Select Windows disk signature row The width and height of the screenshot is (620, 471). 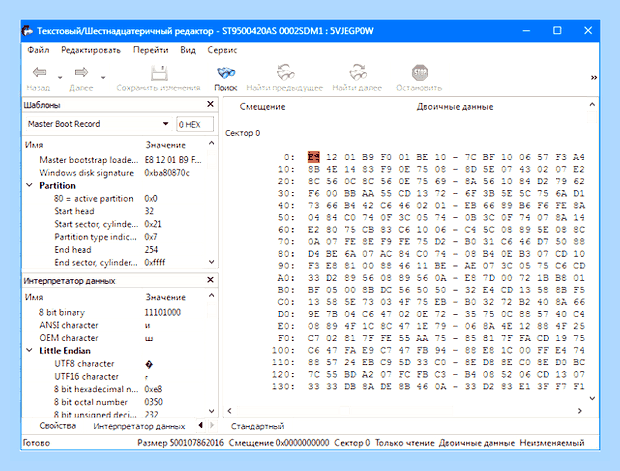(115, 173)
